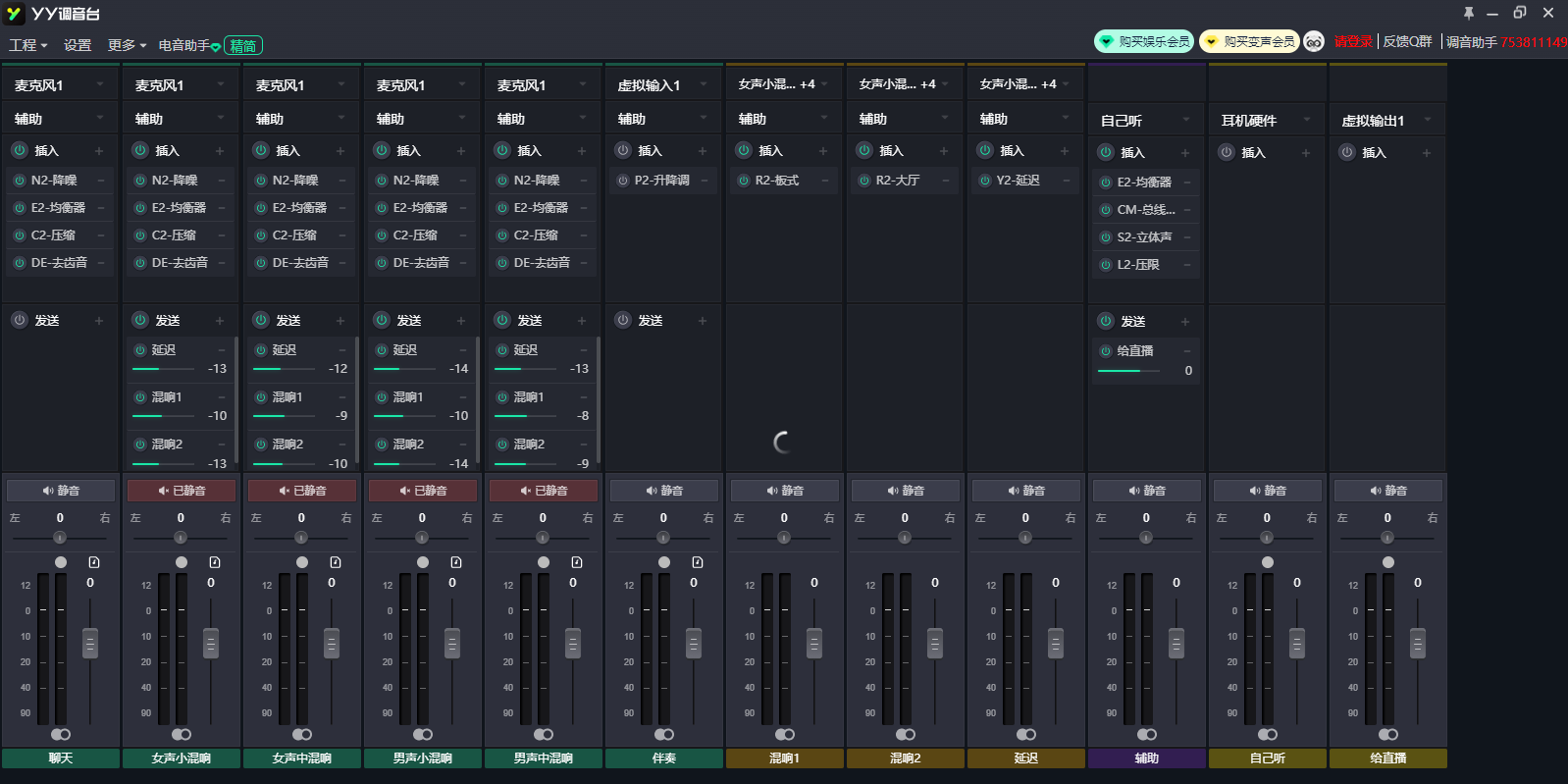This screenshot has width=1568, height=784.
Task: Click the panda avatar icon
Action: pos(1314,41)
